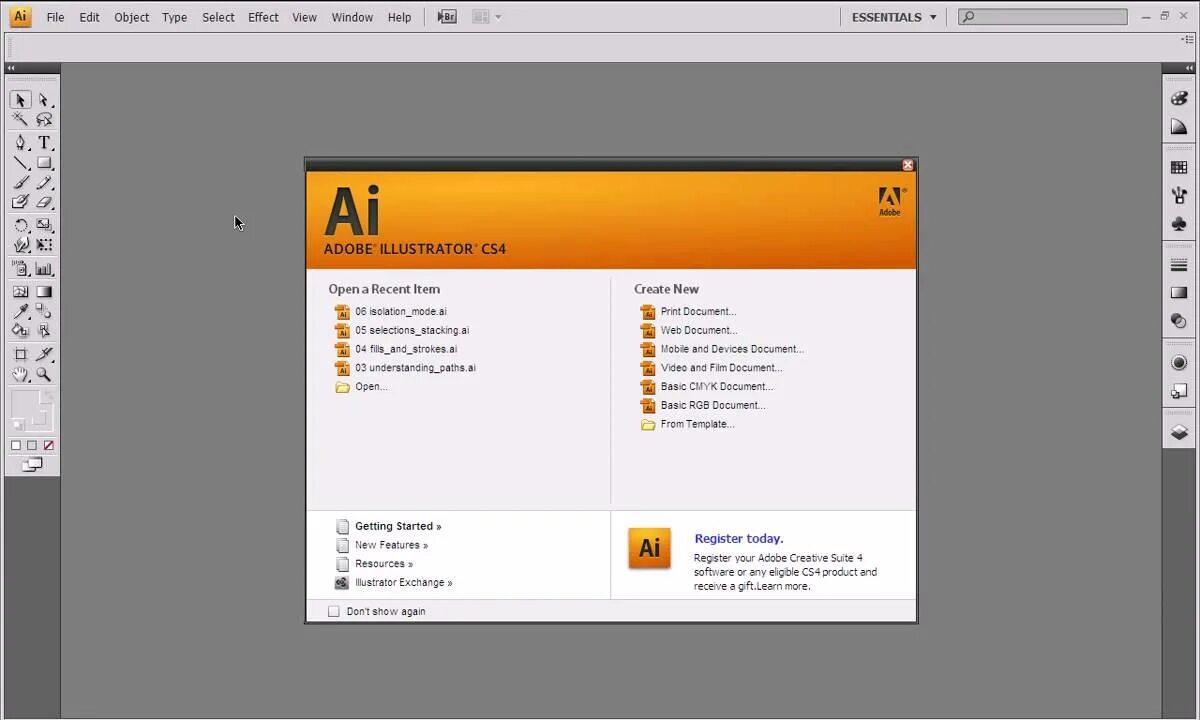Open the Help menu
The height and width of the screenshot is (720, 1200).
coord(399,17)
